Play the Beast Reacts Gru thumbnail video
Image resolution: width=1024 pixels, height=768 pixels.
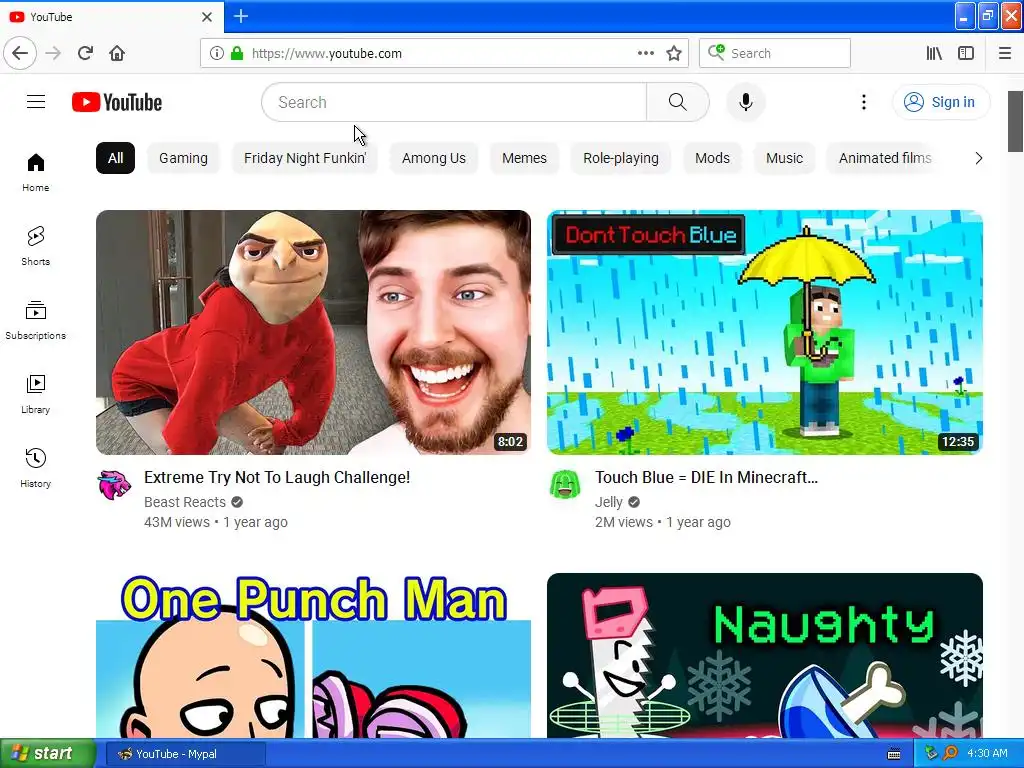[x=313, y=332]
